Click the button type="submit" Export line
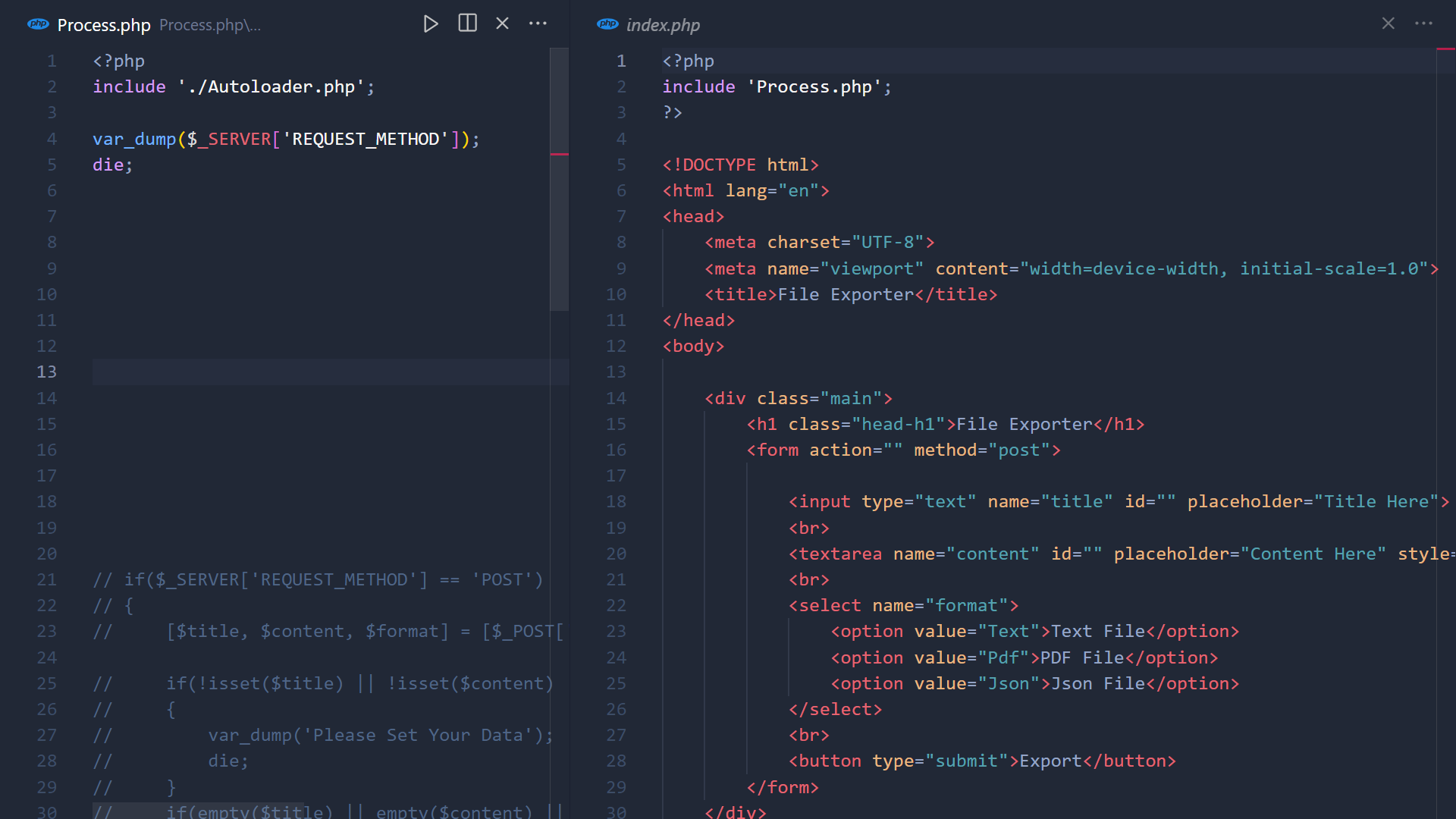This screenshot has width=1456, height=819. (x=982, y=761)
